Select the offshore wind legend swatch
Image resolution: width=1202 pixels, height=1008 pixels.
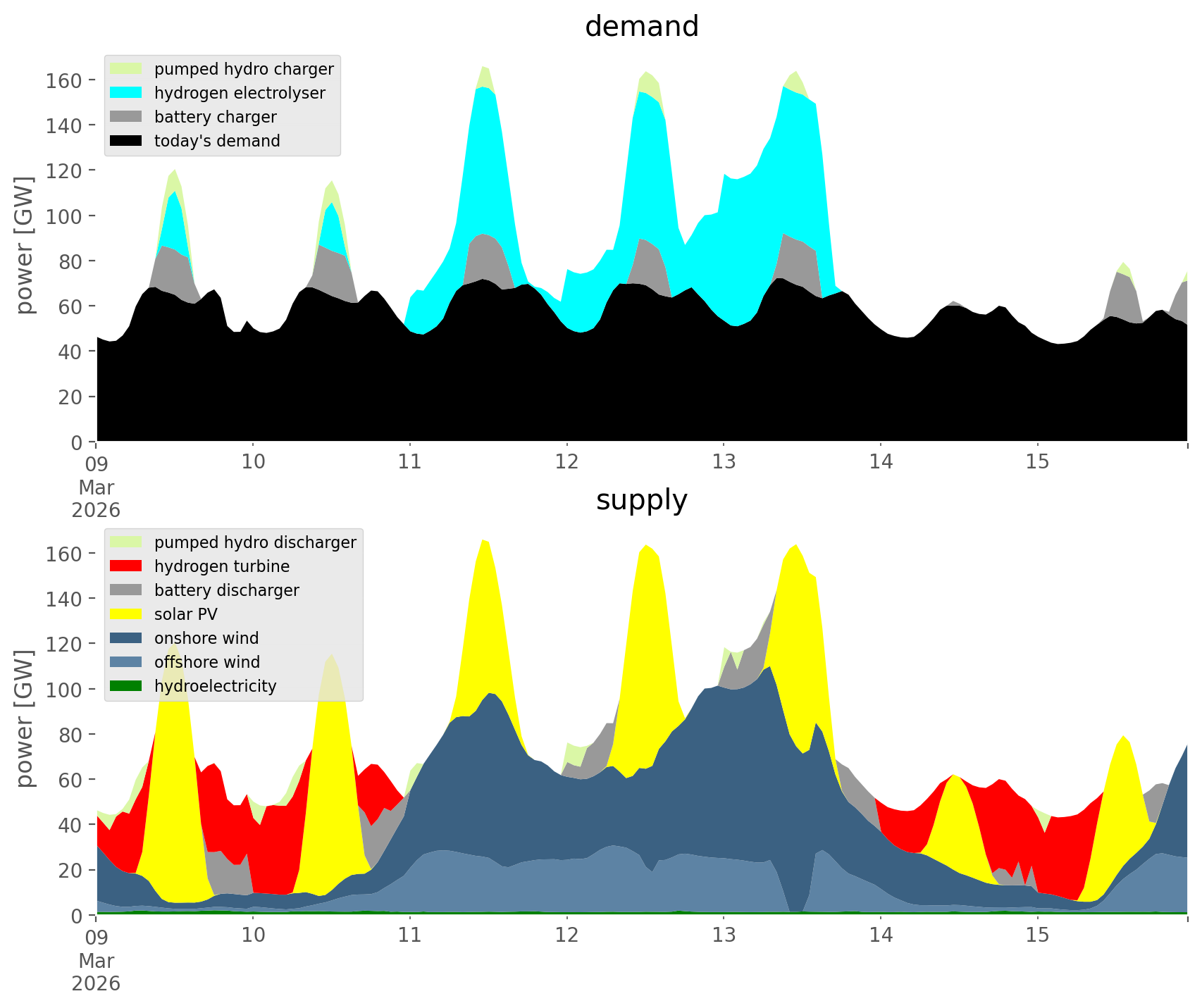(126, 662)
